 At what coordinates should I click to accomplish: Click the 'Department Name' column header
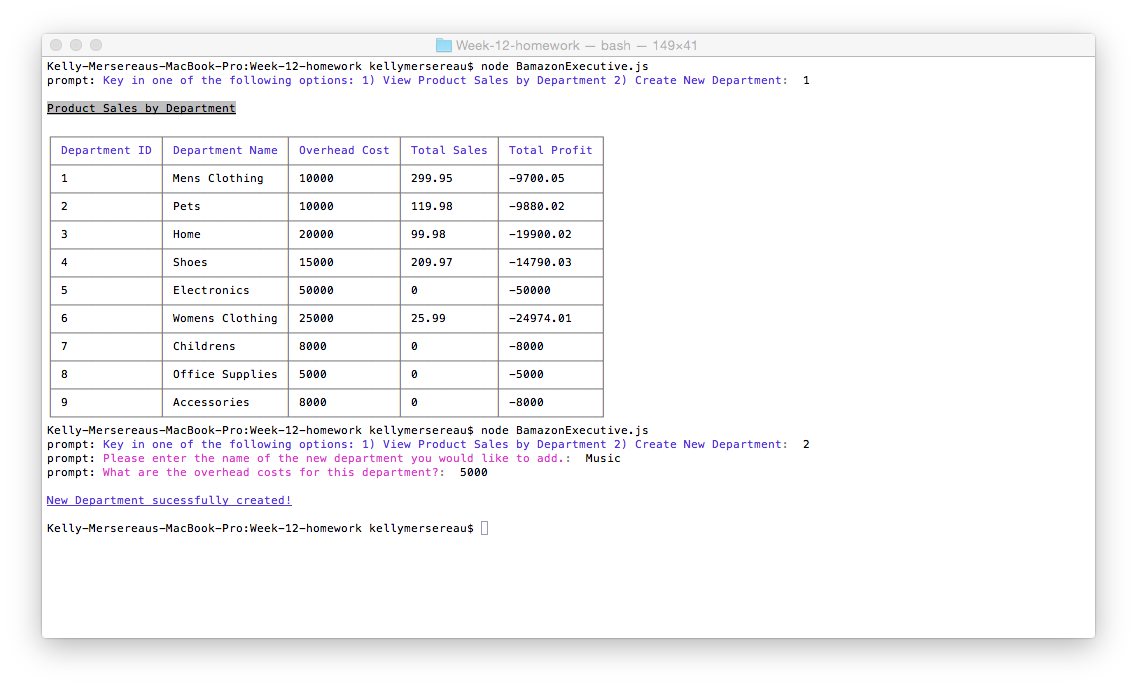coord(225,150)
